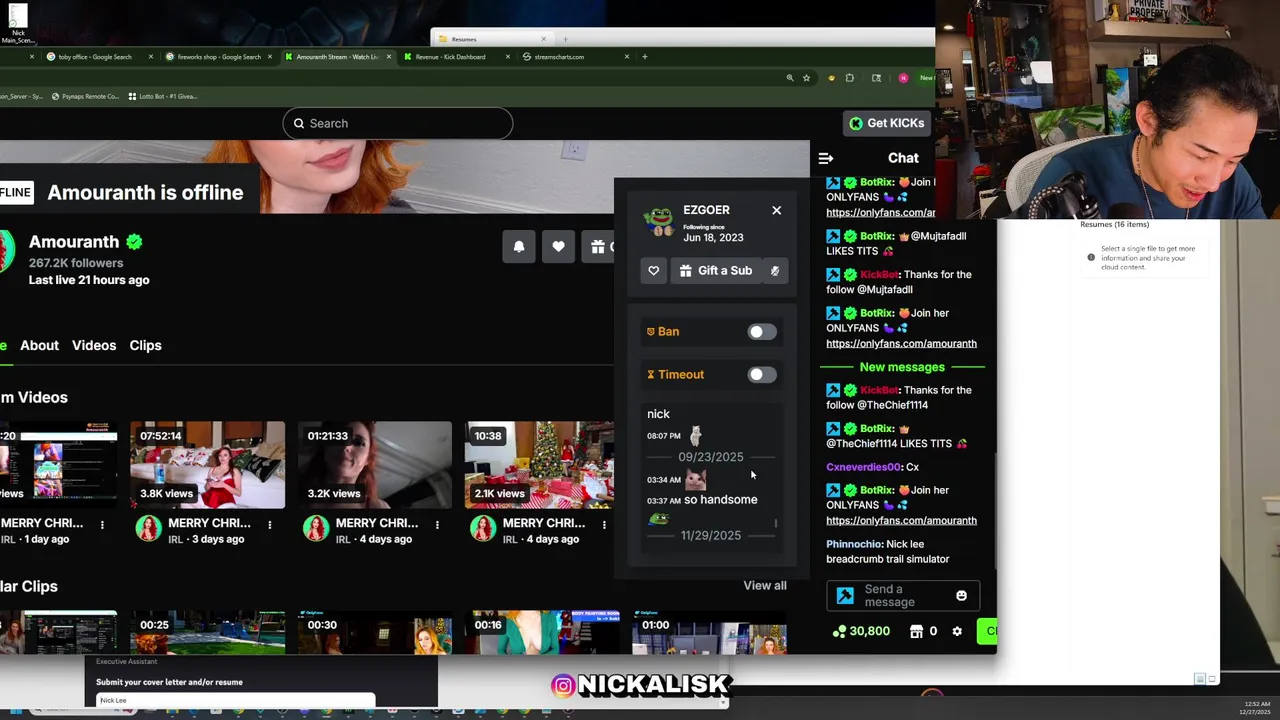
Task: Click the mute microphone icon in user card
Action: (775, 271)
